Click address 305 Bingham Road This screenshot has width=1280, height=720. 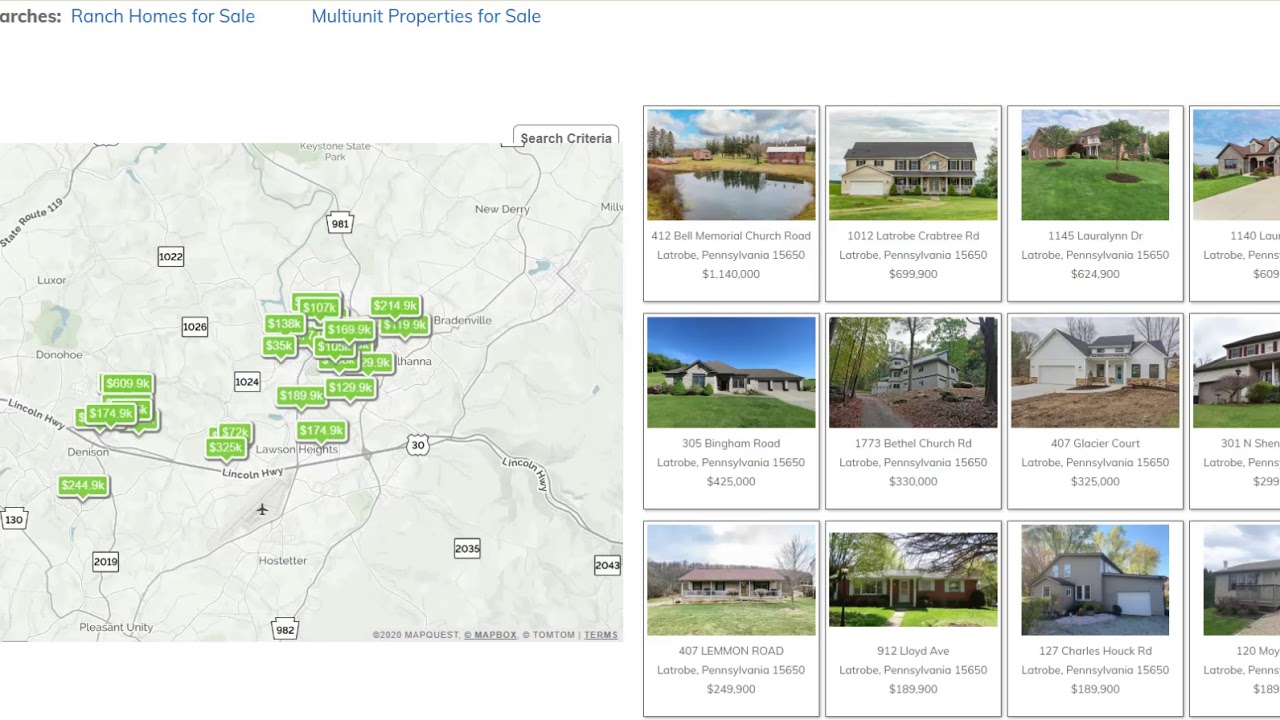pos(731,443)
